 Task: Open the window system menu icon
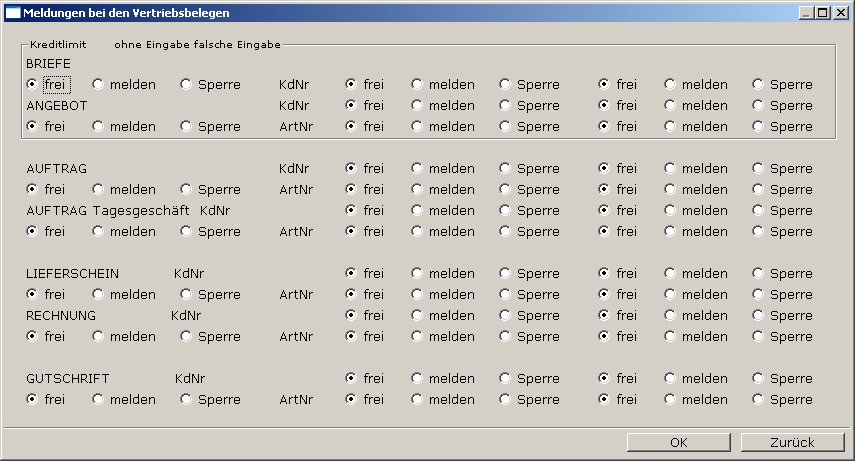(13, 13)
